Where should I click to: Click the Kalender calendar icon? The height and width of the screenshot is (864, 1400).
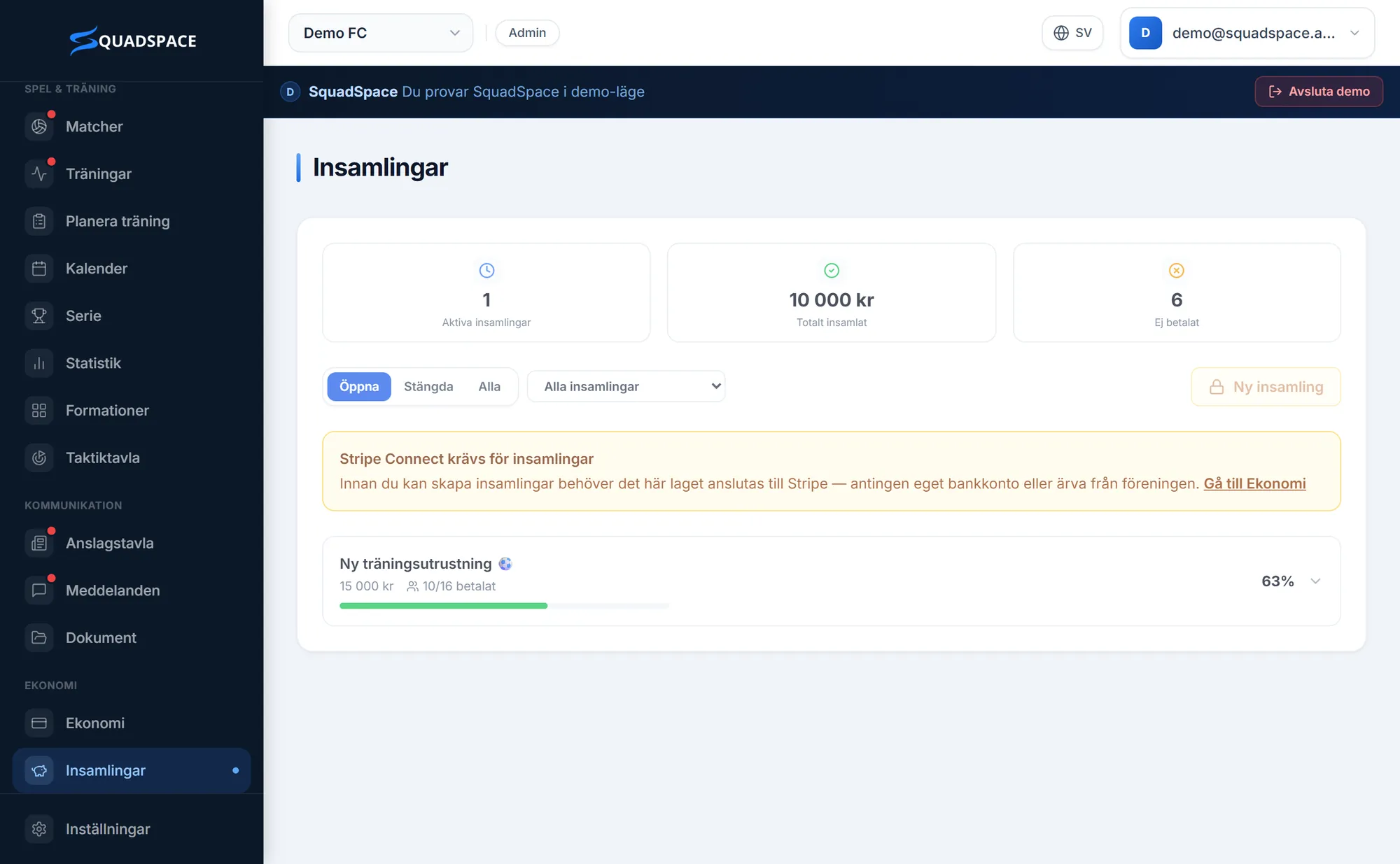[39, 269]
